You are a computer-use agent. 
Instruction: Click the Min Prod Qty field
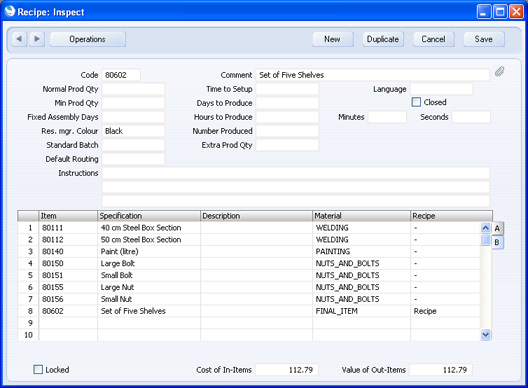(x=133, y=103)
